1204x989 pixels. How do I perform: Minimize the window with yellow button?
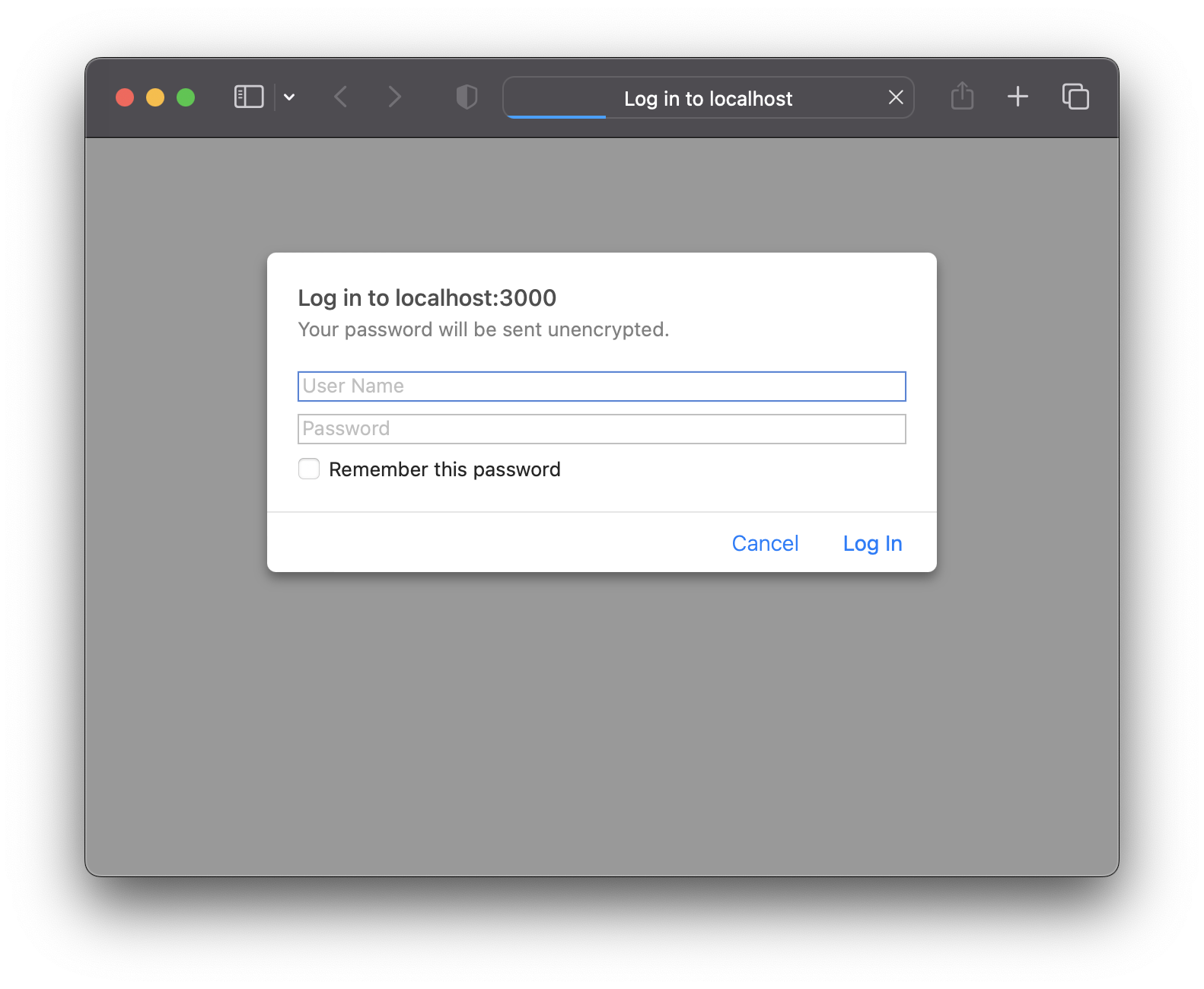(x=155, y=97)
